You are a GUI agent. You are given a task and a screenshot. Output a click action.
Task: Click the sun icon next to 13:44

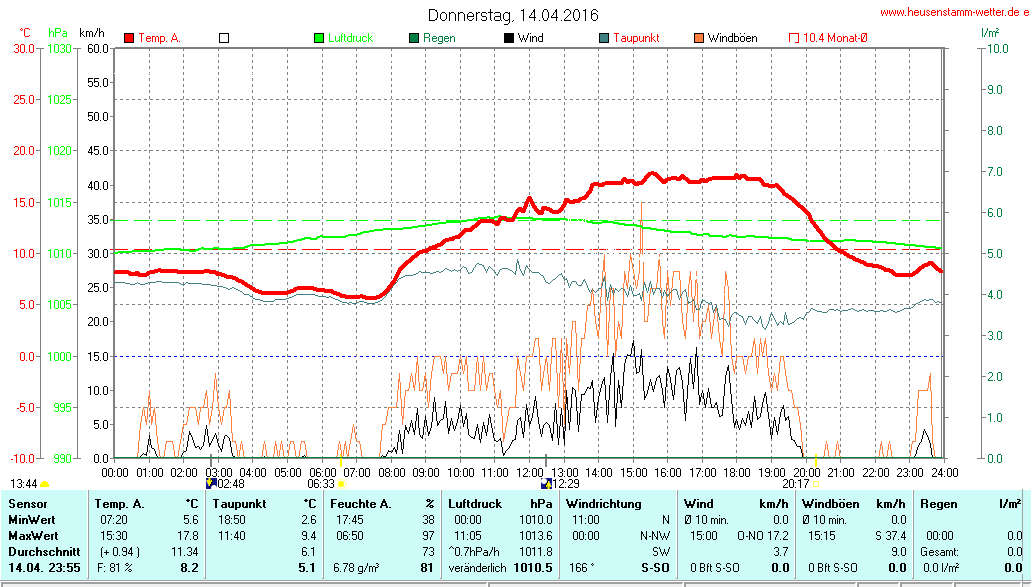tap(45, 484)
